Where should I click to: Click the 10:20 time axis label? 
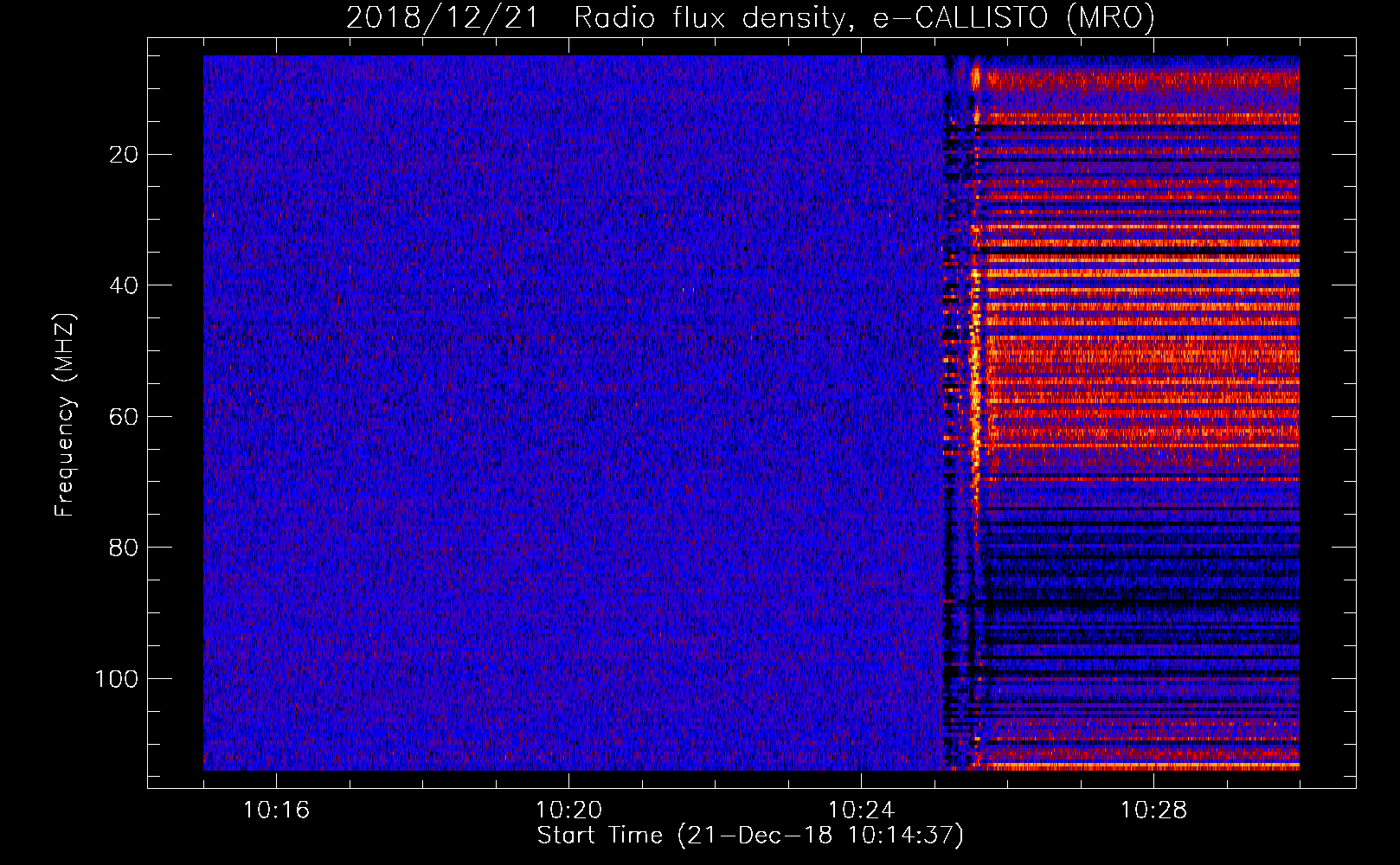pyautogui.click(x=568, y=811)
